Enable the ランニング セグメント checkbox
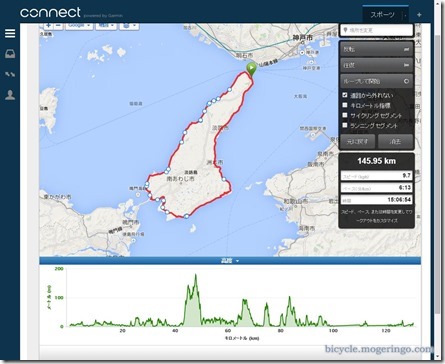The image size is (445, 364). point(345,125)
